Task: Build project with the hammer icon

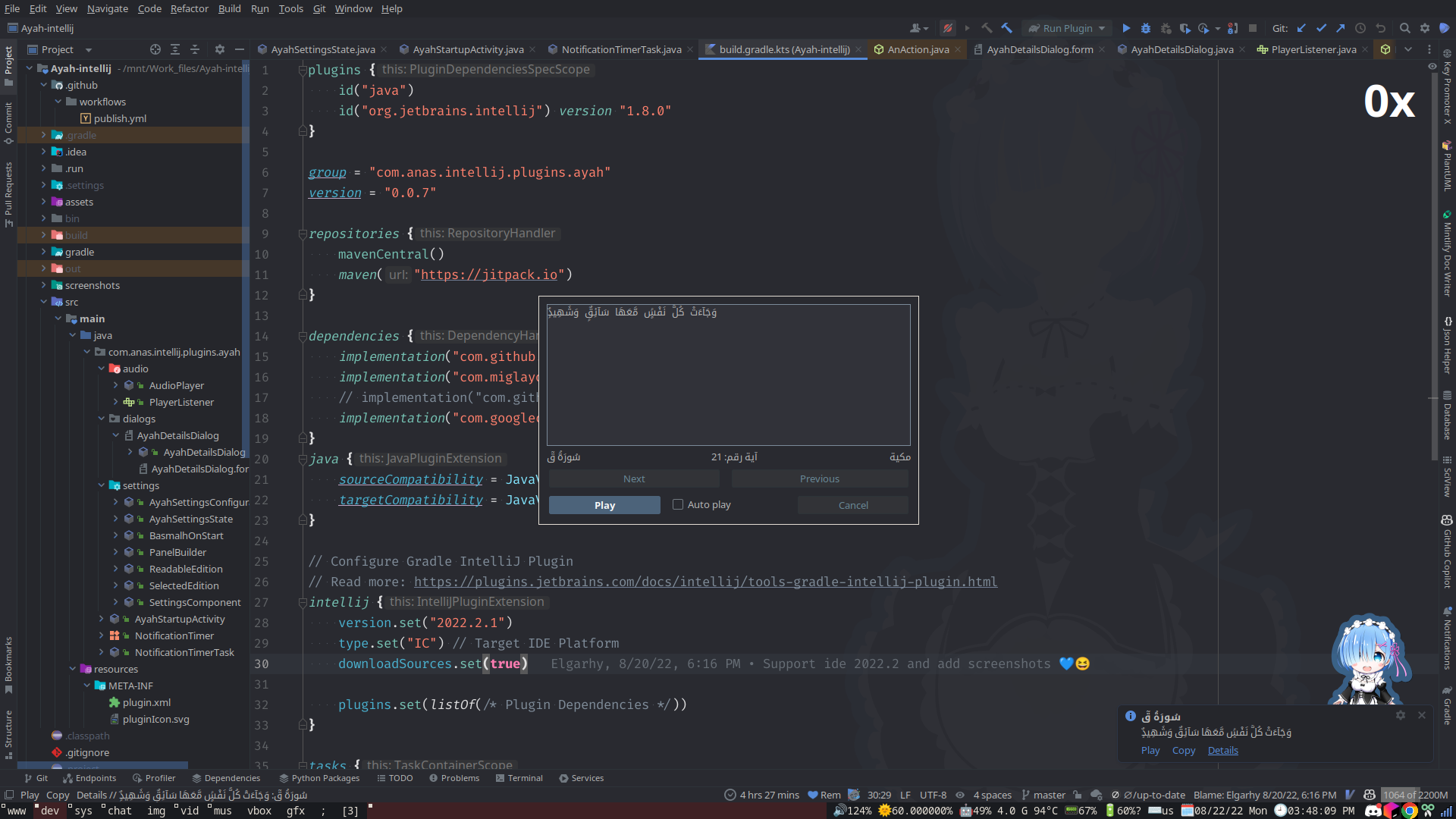Action: click(1006, 28)
